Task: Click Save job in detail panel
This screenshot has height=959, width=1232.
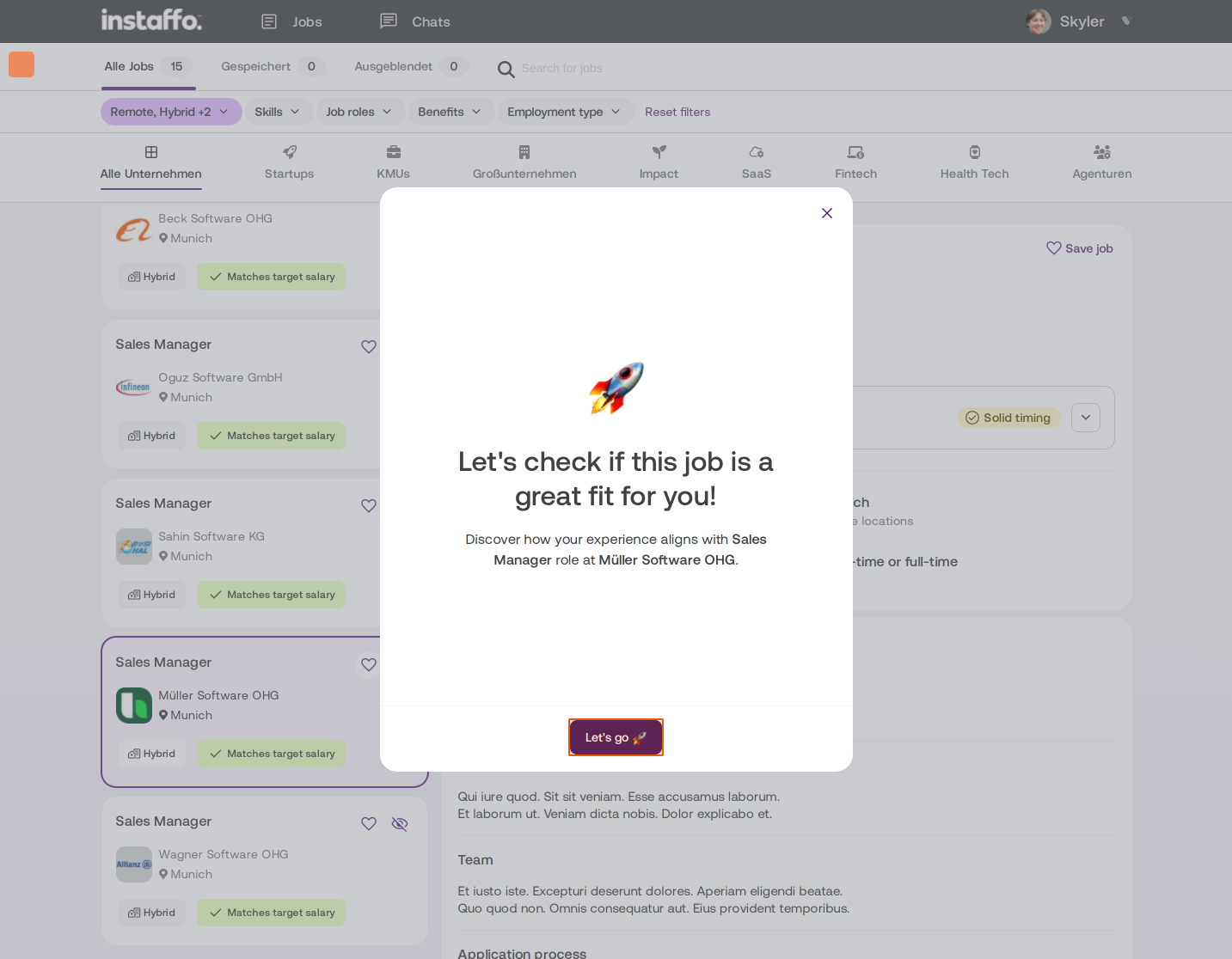Action: tap(1080, 248)
